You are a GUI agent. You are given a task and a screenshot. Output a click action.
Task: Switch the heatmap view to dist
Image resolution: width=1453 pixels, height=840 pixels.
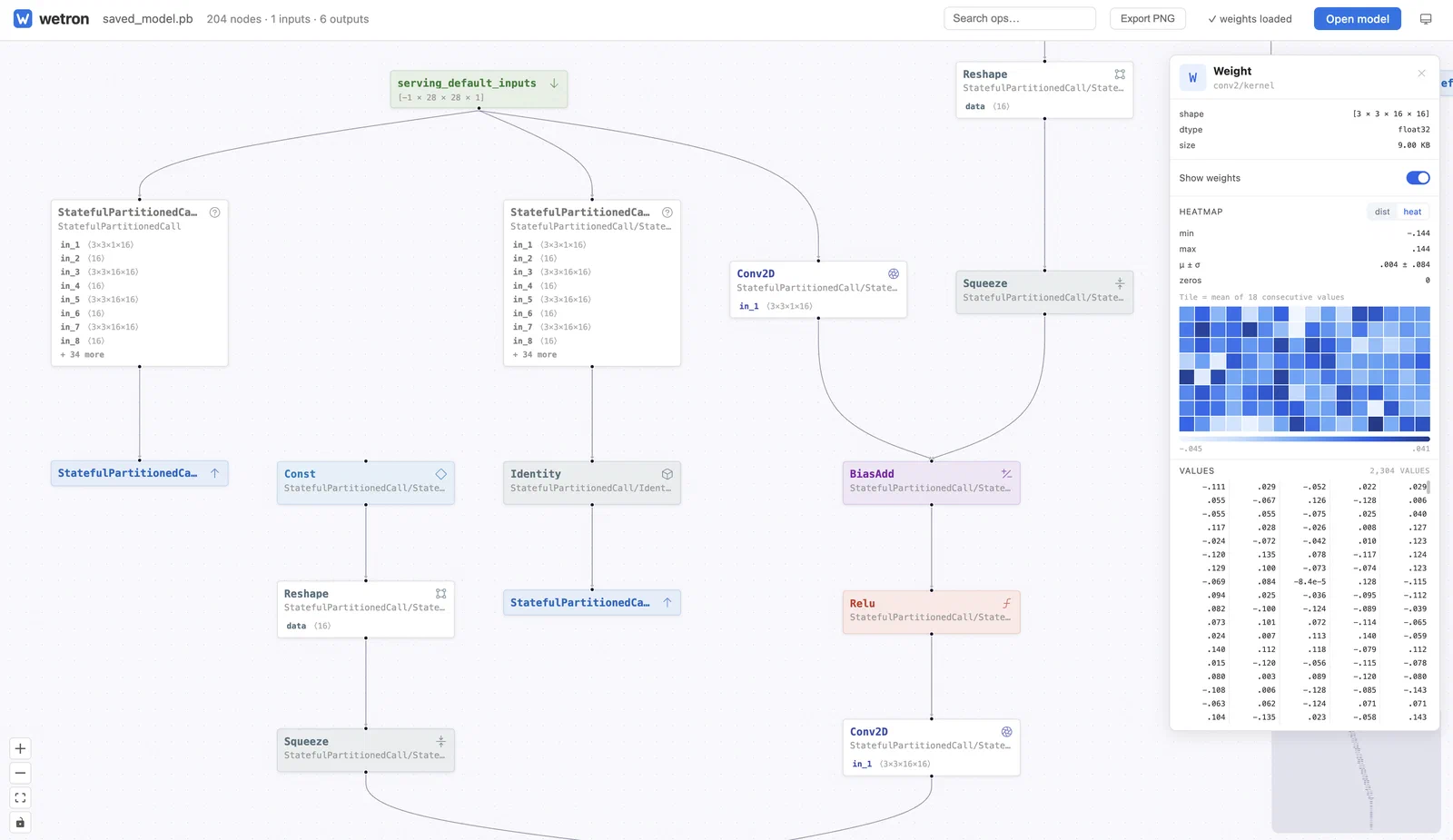click(x=1382, y=212)
